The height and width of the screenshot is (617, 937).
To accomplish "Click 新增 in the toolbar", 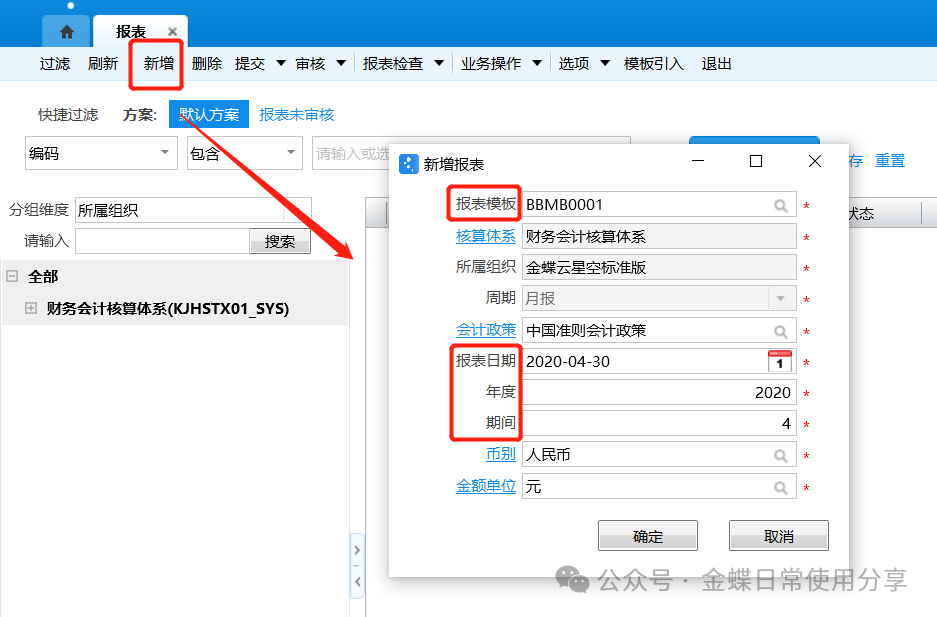I will [x=158, y=64].
